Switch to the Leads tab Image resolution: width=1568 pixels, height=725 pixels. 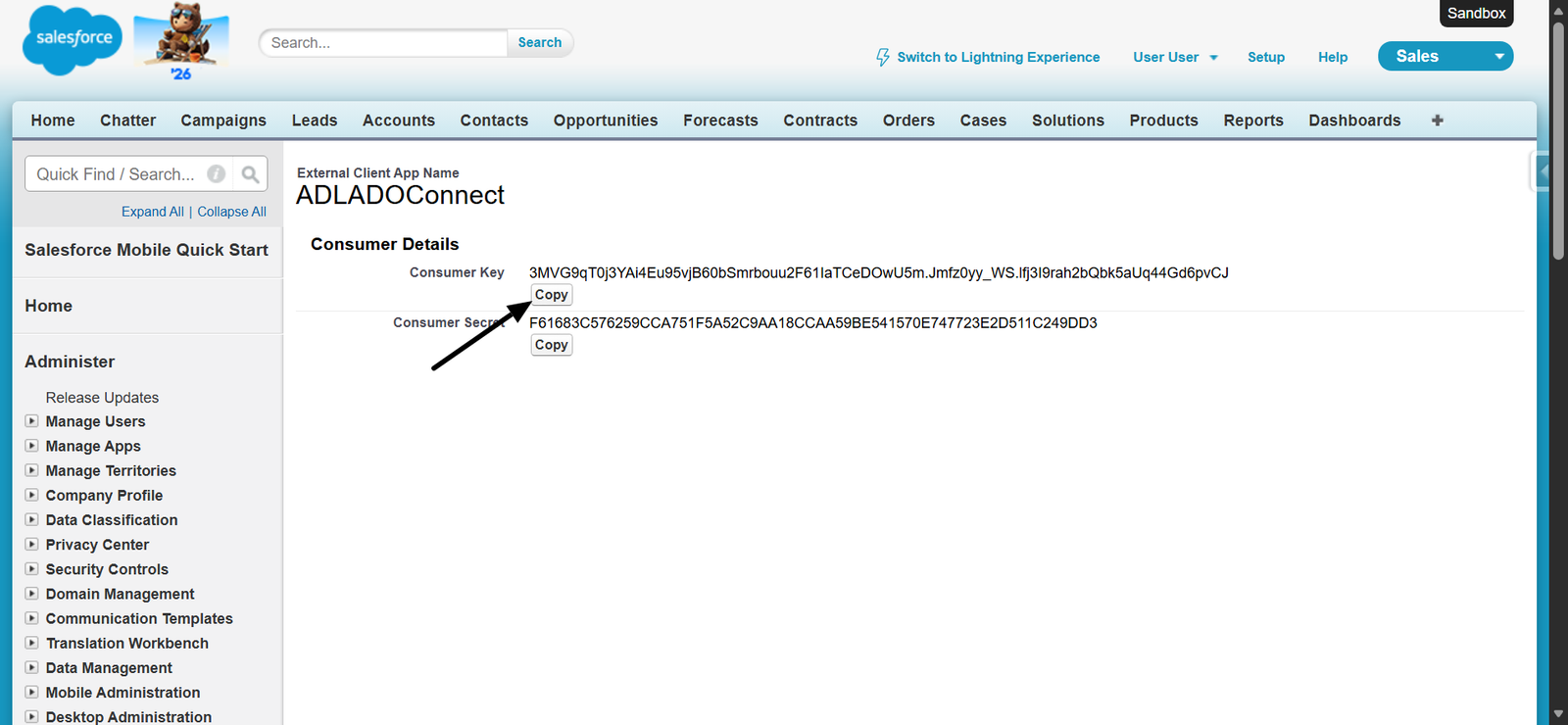tap(315, 121)
